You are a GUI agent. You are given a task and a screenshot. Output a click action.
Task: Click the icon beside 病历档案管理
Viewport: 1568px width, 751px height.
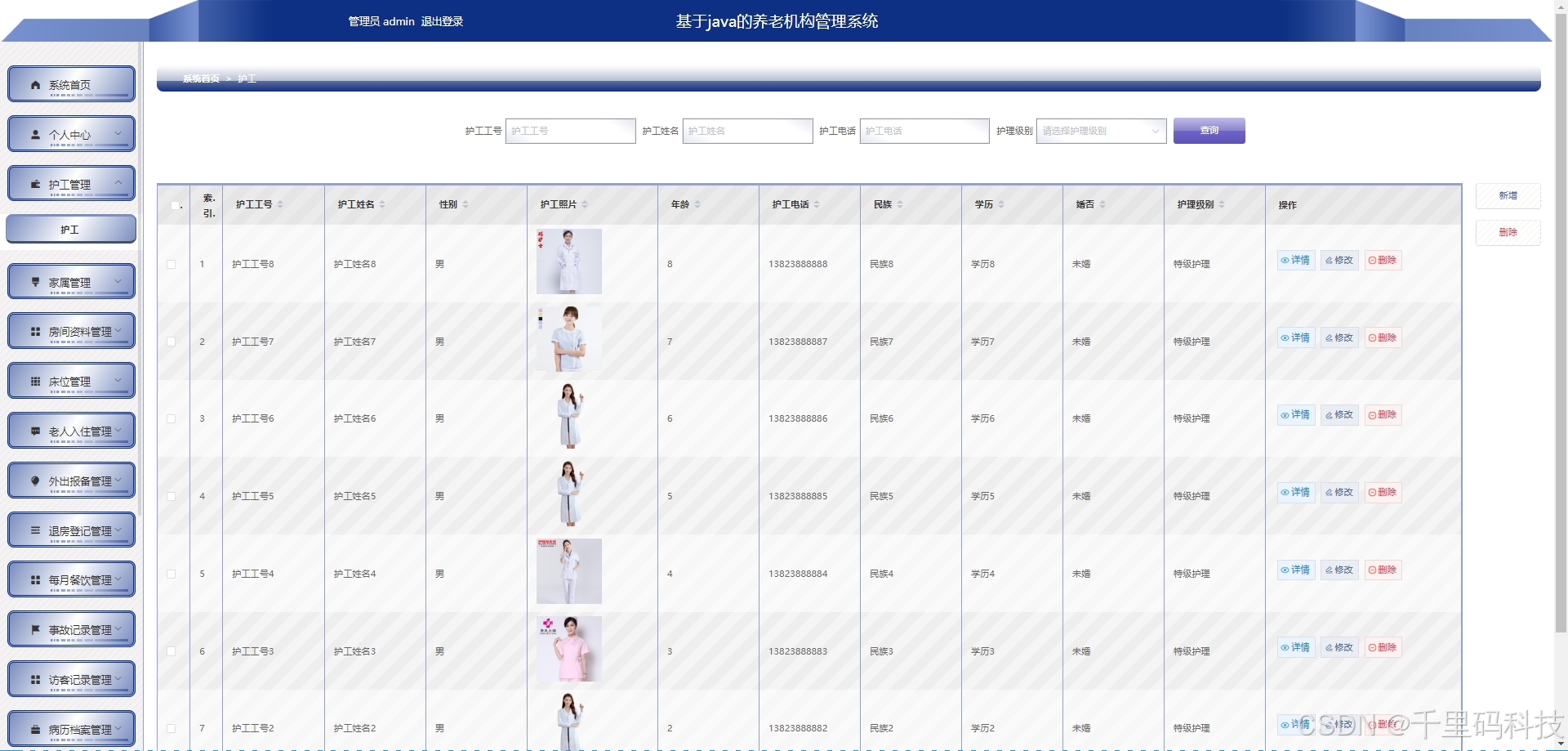coord(35,730)
